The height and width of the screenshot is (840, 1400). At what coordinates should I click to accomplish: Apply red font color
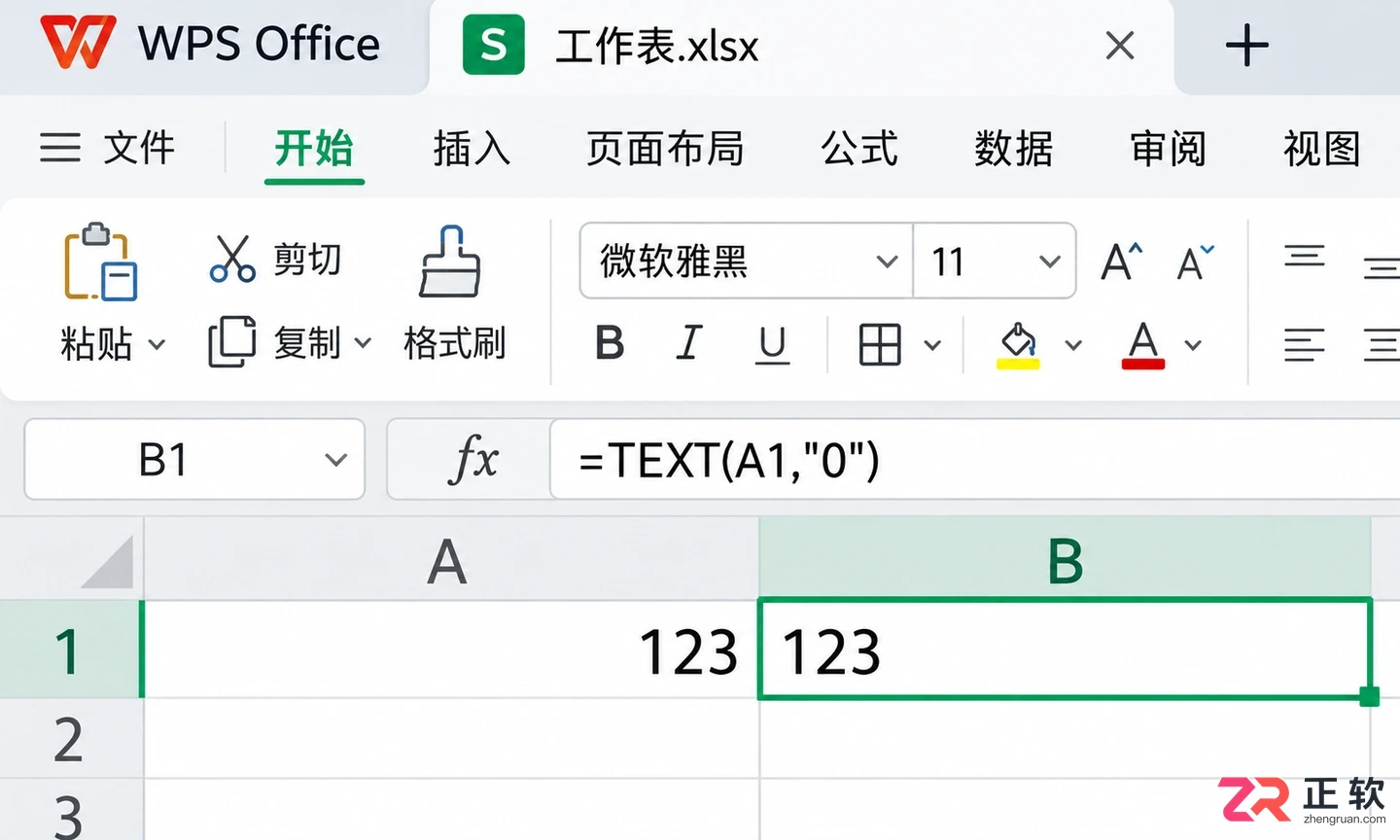tap(1143, 345)
